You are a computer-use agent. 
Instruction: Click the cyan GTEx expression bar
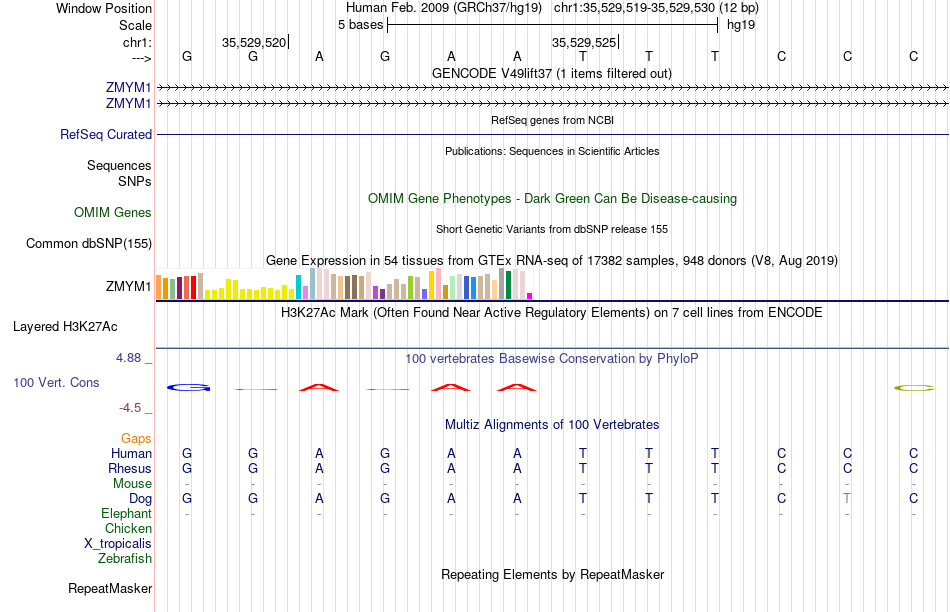click(x=298, y=287)
